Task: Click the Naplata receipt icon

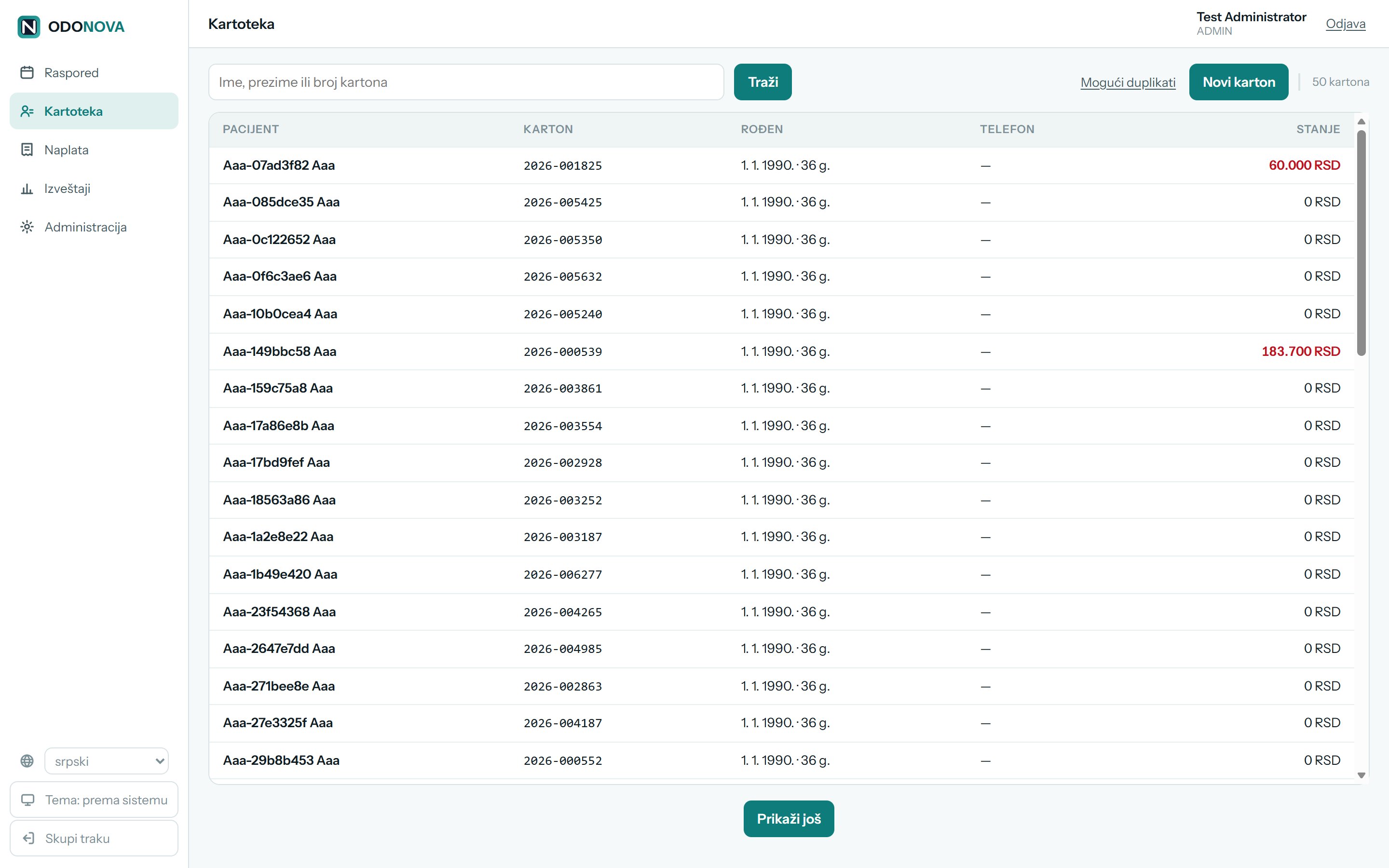Action: 27,150
